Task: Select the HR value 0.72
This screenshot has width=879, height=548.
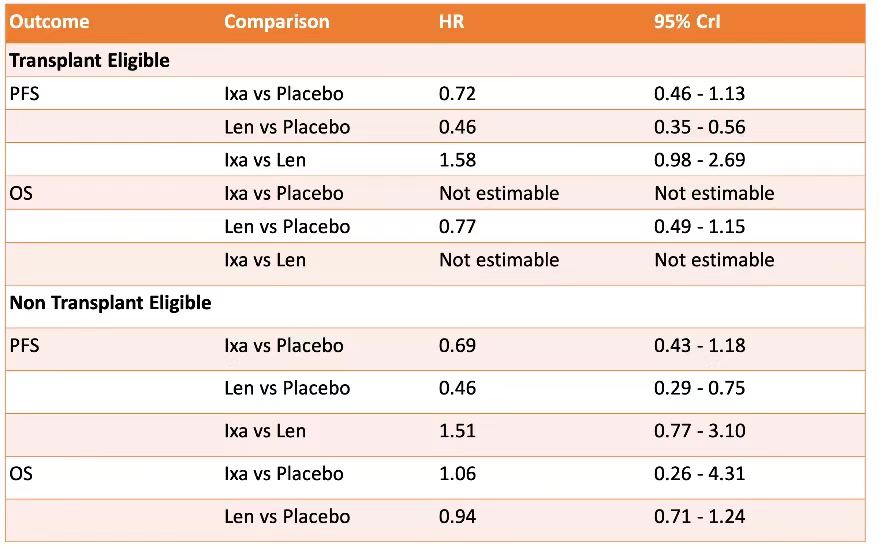Action: [457, 94]
